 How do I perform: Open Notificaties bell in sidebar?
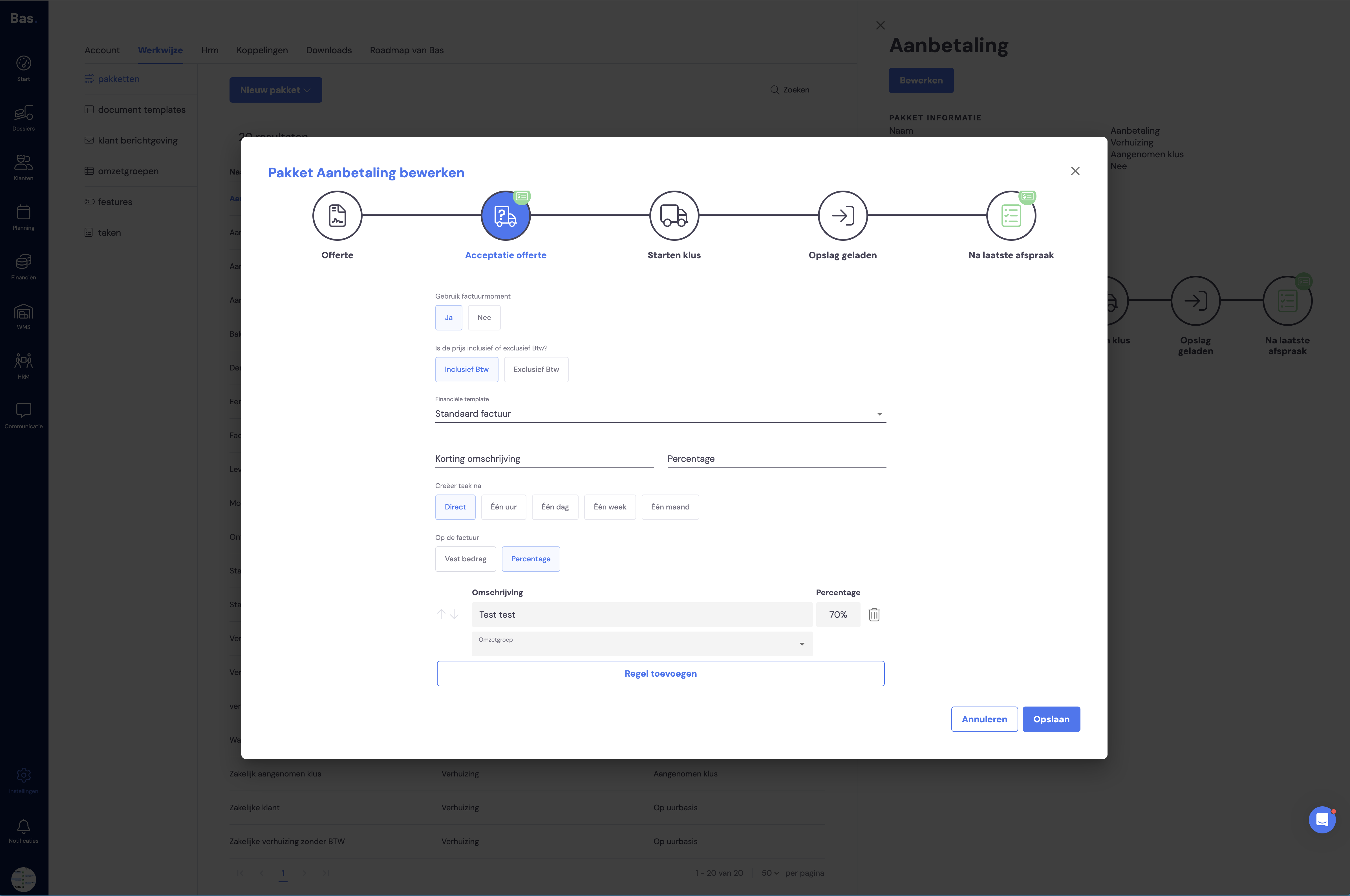(23, 831)
